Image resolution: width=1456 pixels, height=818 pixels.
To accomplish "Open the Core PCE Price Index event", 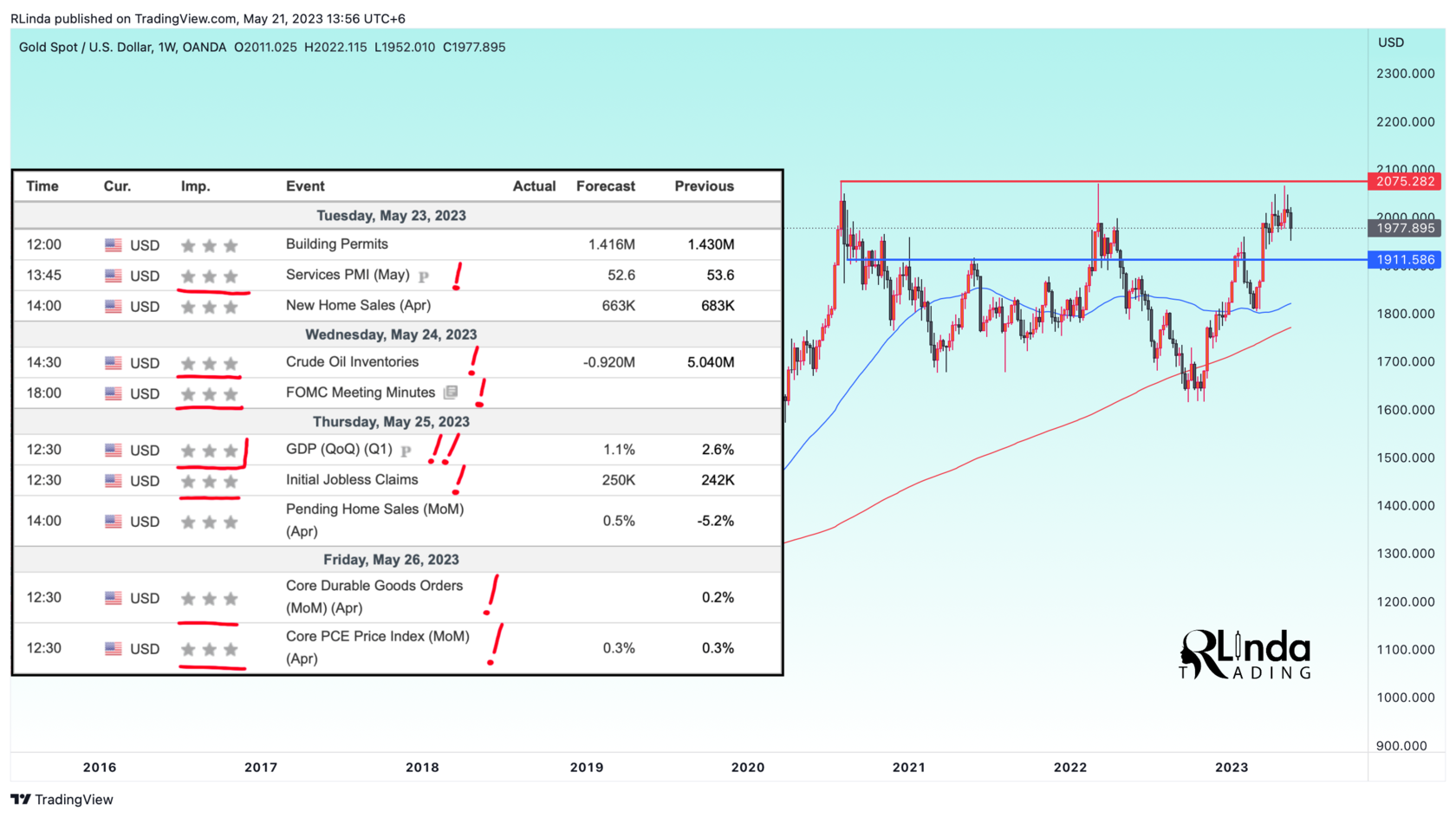I will click(378, 647).
